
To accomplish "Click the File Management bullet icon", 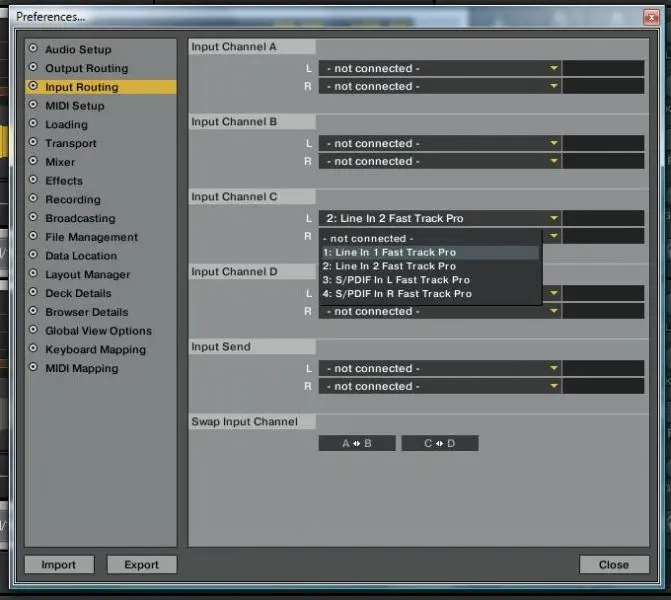I will pyautogui.click(x=33, y=237).
